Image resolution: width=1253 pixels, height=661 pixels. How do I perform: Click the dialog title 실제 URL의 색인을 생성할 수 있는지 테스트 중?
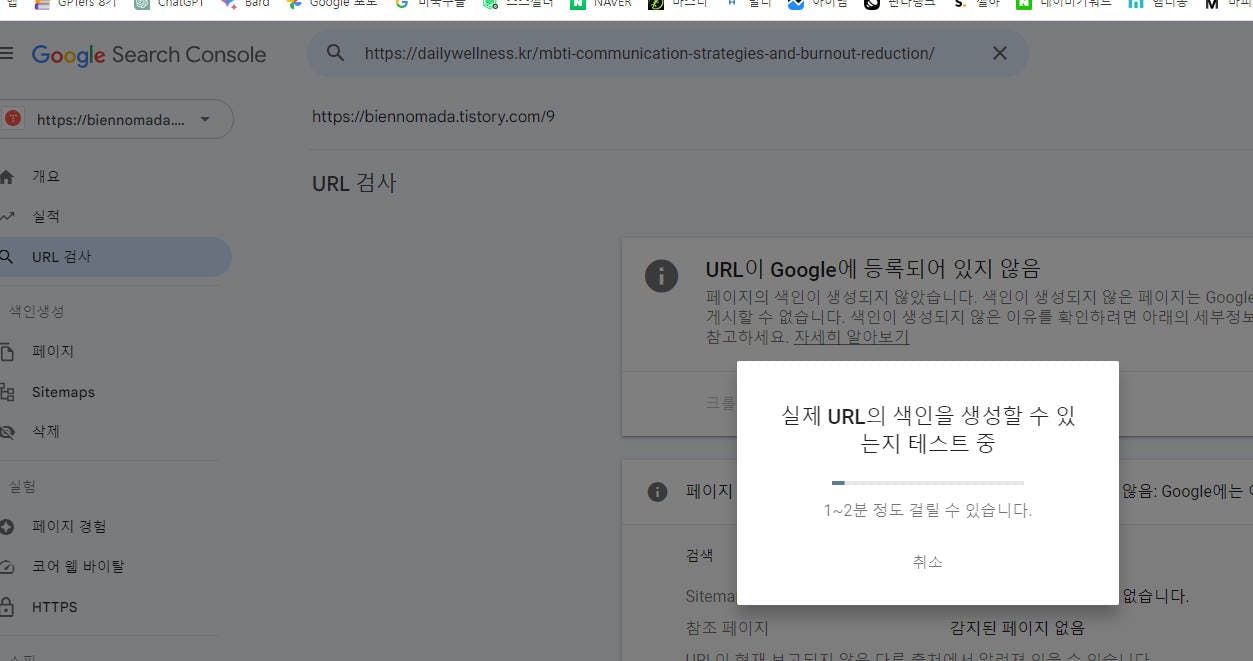pos(927,429)
